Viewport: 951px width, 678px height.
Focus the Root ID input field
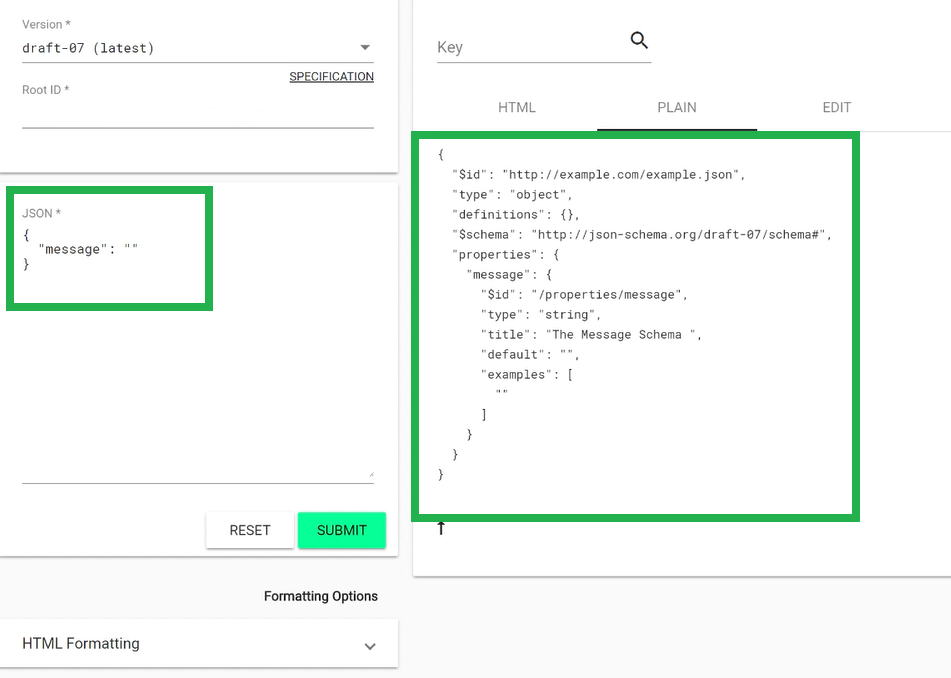point(197,115)
